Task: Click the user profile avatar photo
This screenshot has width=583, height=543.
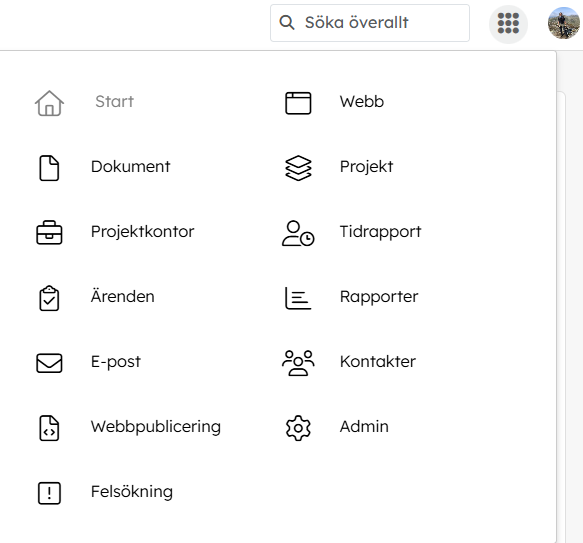Action: point(564,23)
